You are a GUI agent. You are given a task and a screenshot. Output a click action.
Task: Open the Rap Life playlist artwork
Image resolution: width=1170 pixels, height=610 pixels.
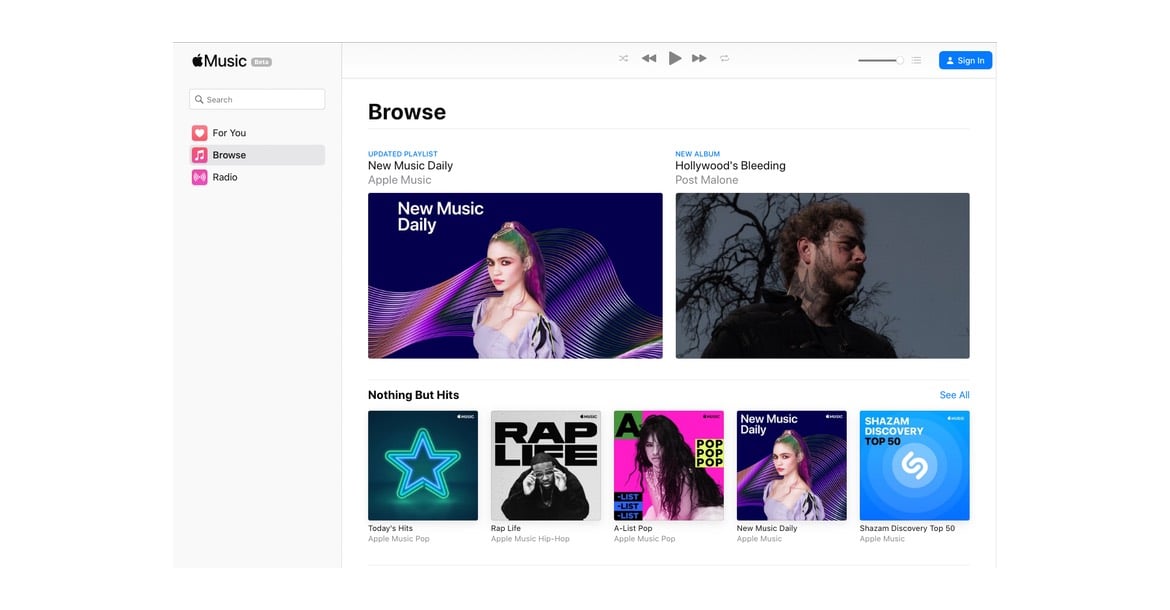pyautogui.click(x=545, y=465)
